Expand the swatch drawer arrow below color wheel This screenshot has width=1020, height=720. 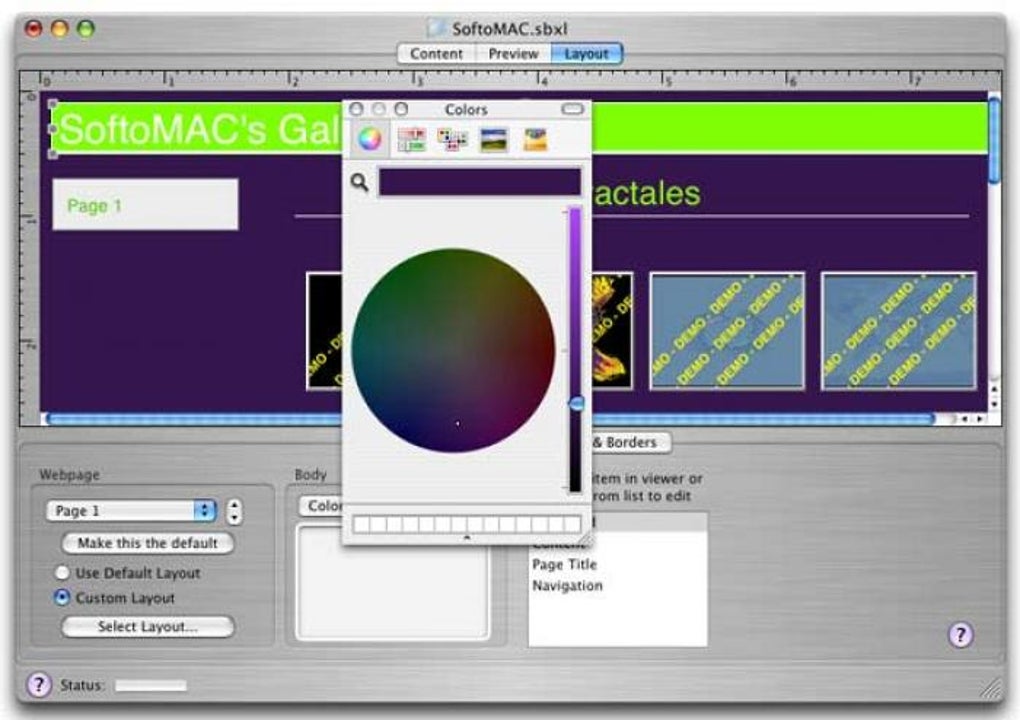click(x=466, y=539)
